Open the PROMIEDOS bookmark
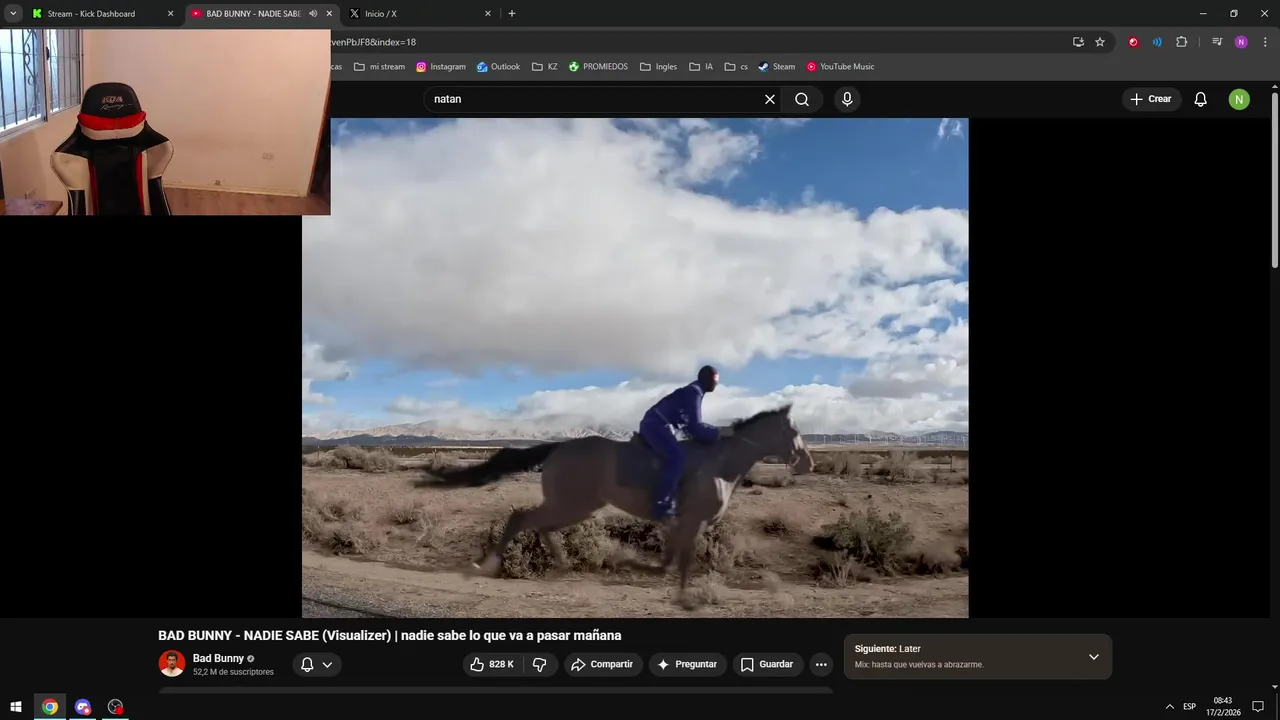 (598, 67)
